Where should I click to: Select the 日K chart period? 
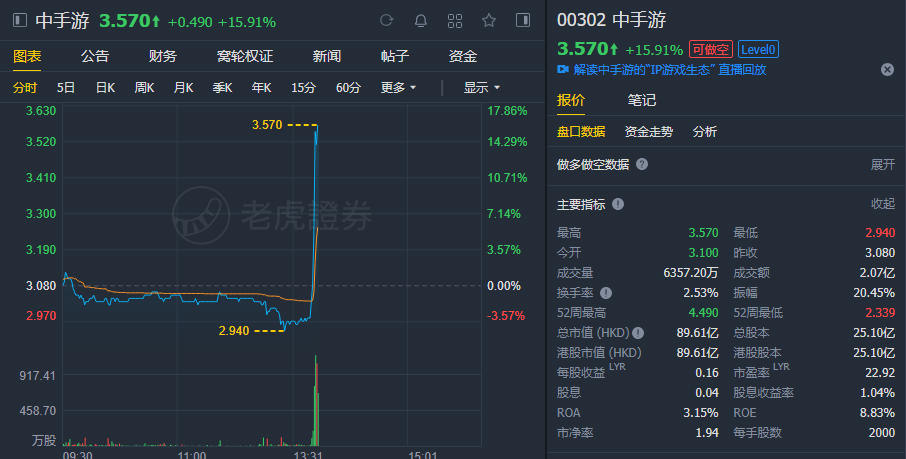[x=105, y=87]
